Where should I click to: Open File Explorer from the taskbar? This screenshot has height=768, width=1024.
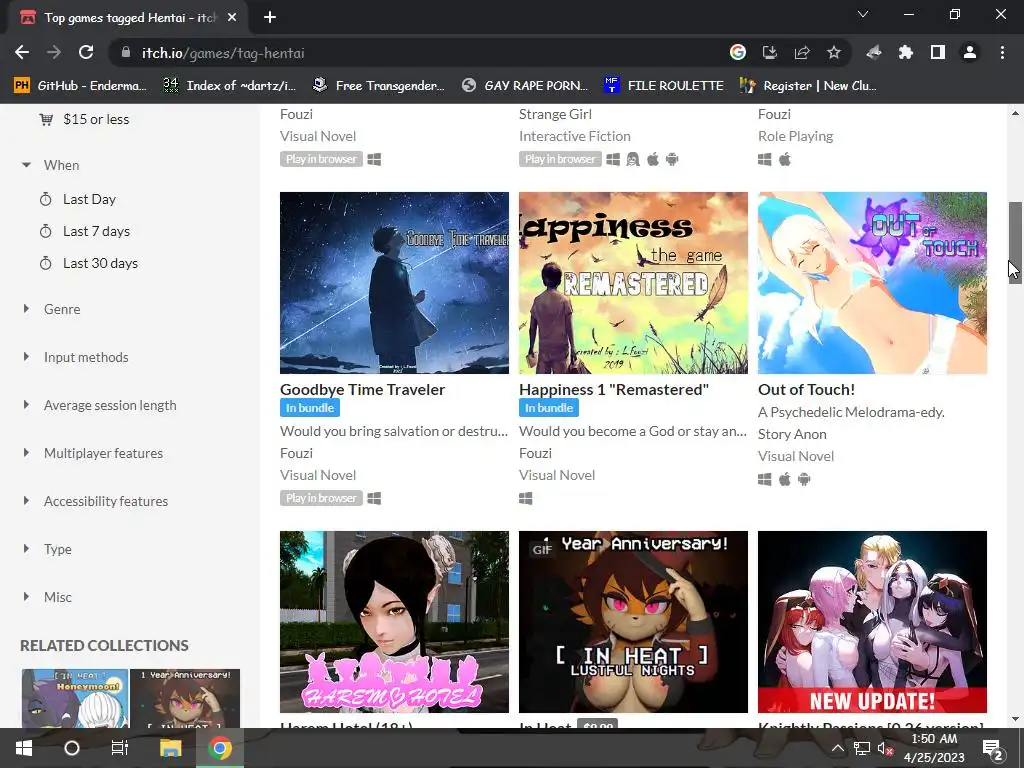point(170,748)
